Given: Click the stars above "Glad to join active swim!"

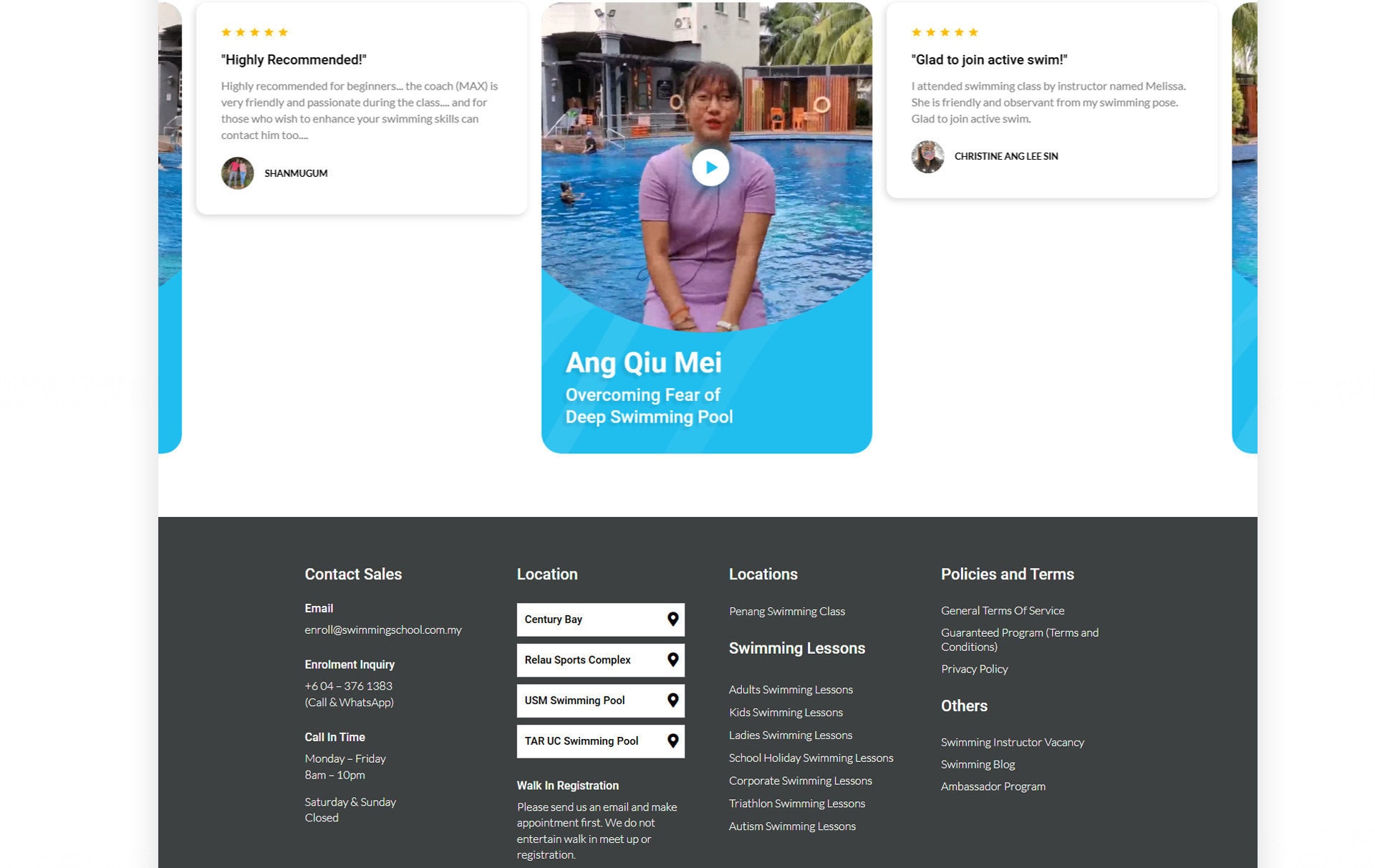Looking at the screenshot, I should pyautogui.click(x=945, y=32).
